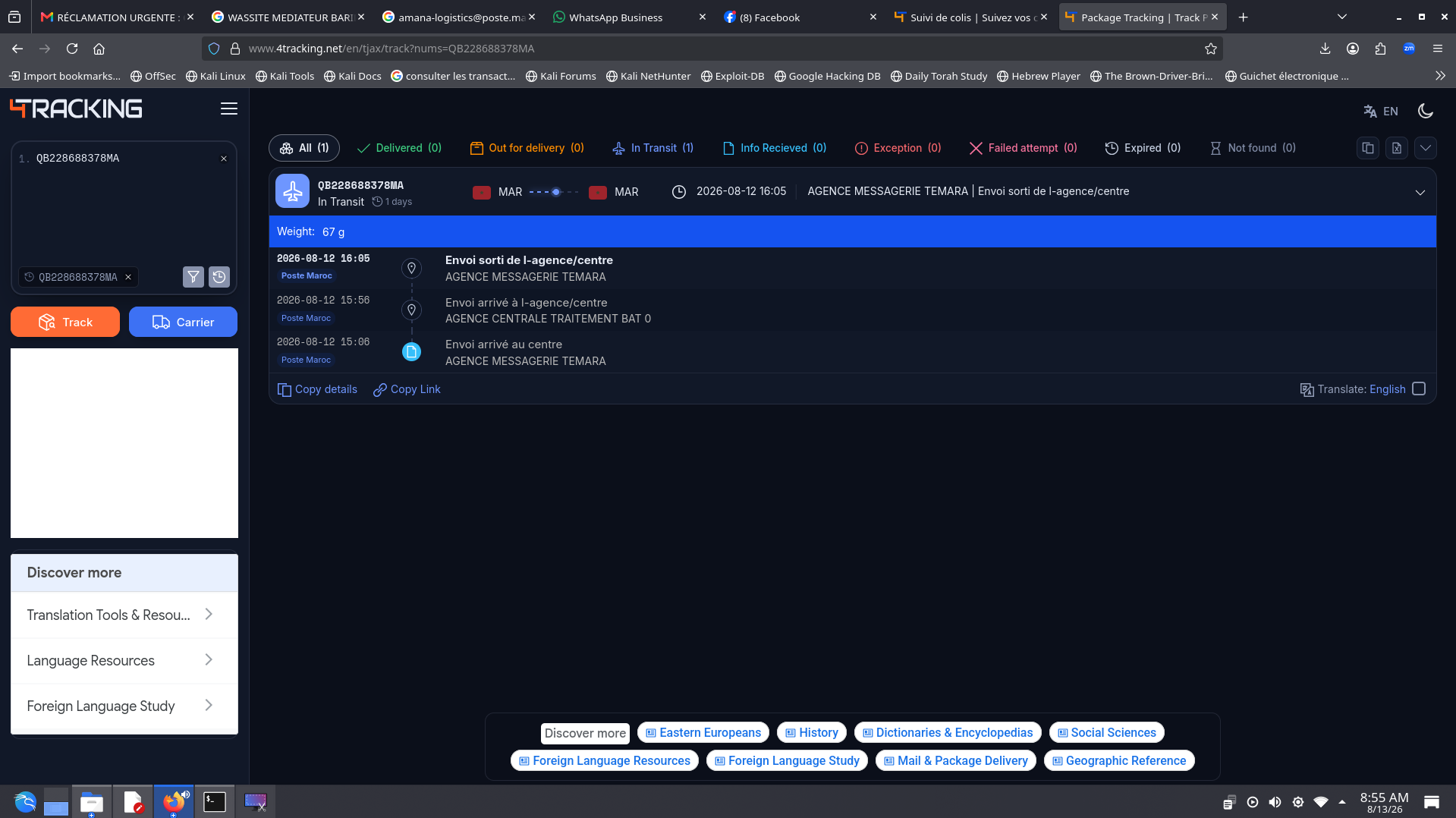
Task: Click the orange Track button
Action: pos(65,322)
